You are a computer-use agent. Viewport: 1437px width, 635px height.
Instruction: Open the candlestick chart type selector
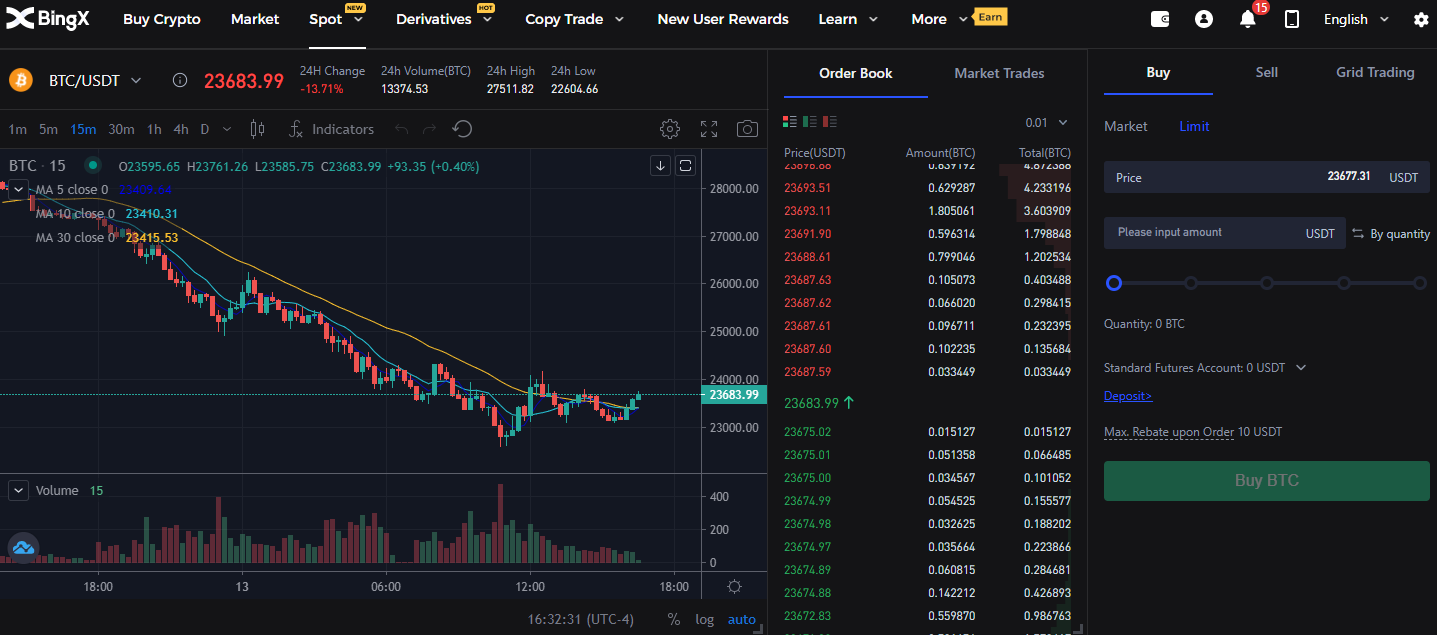click(x=257, y=129)
